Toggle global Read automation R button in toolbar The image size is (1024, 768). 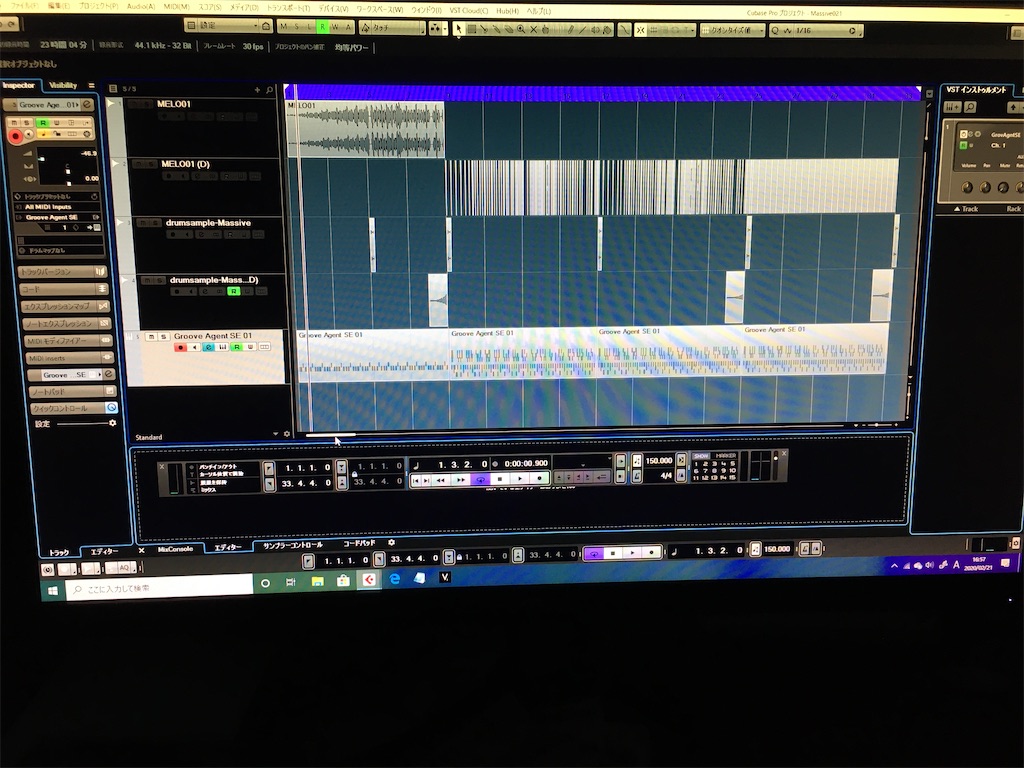coord(322,27)
